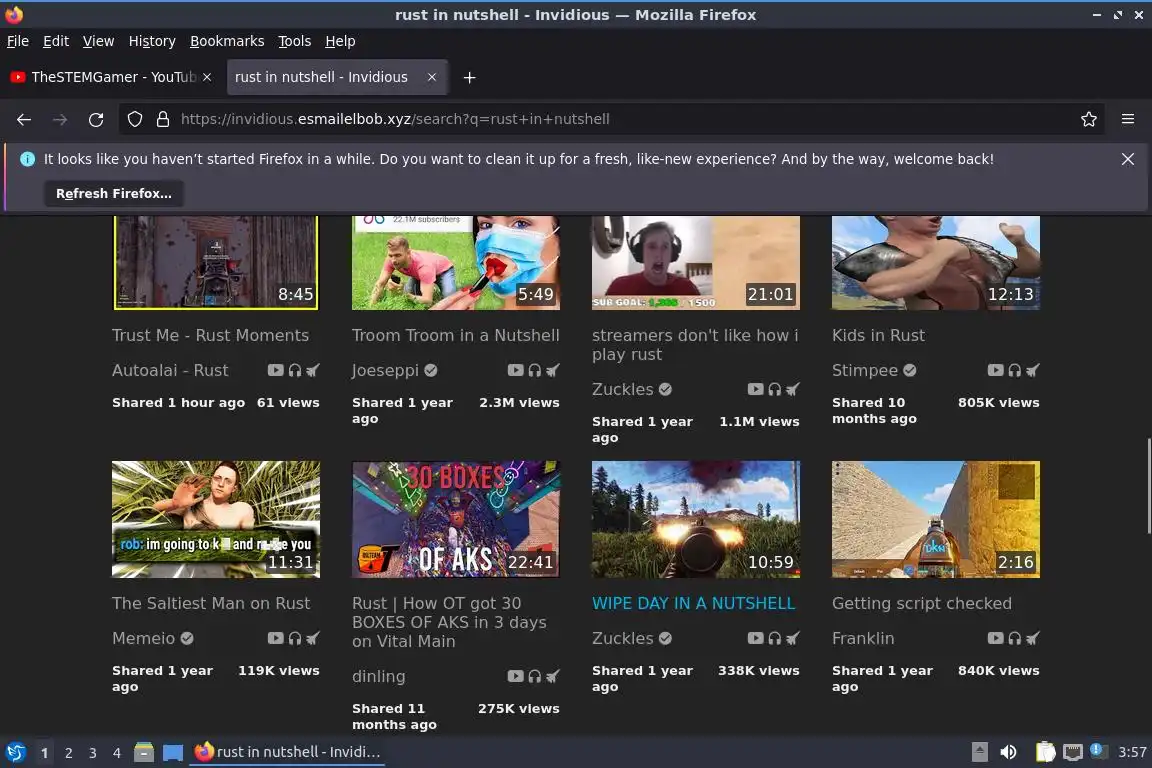Open the History menu
Image resolution: width=1152 pixels, height=768 pixels.
pos(152,41)
